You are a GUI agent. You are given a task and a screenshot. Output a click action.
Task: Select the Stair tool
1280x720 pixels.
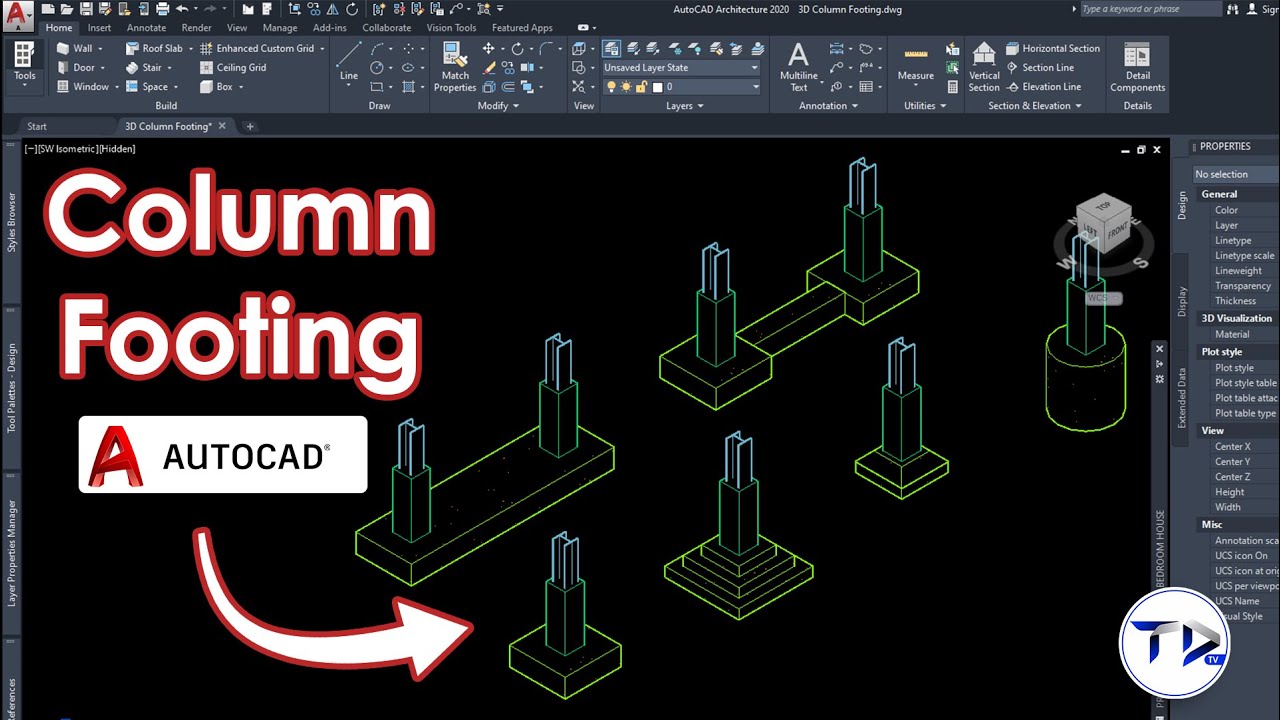click(142, 67)
